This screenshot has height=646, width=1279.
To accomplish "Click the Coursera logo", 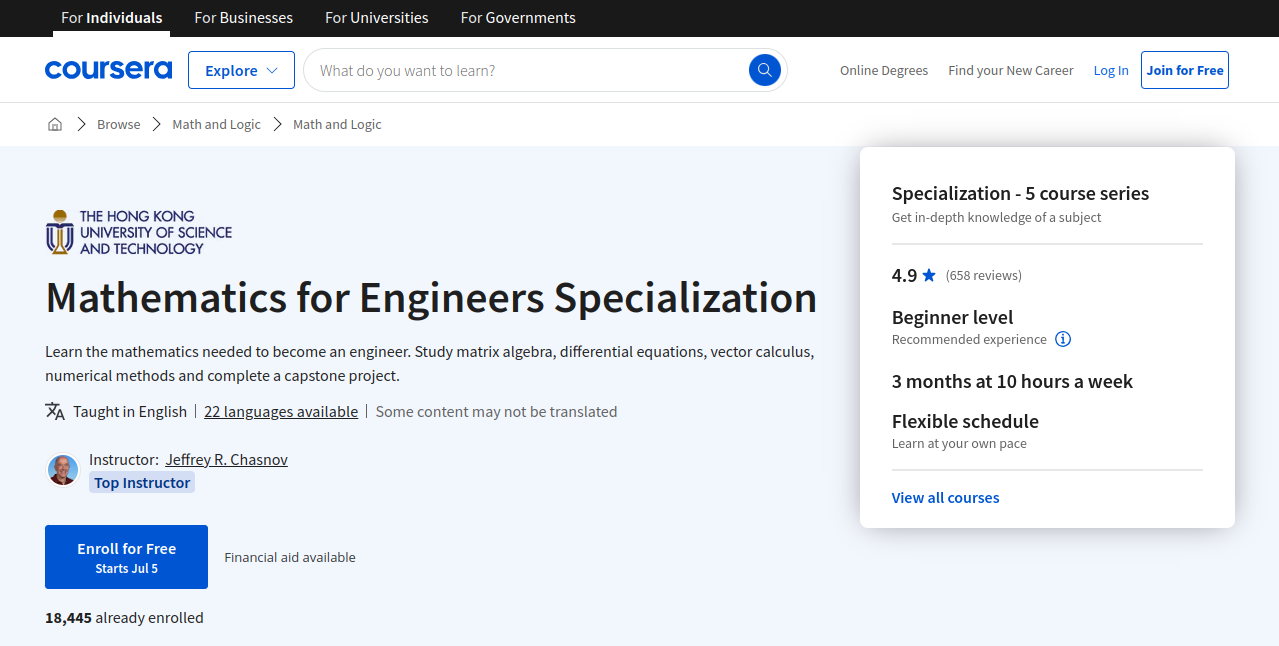I will tap(108, 70).
